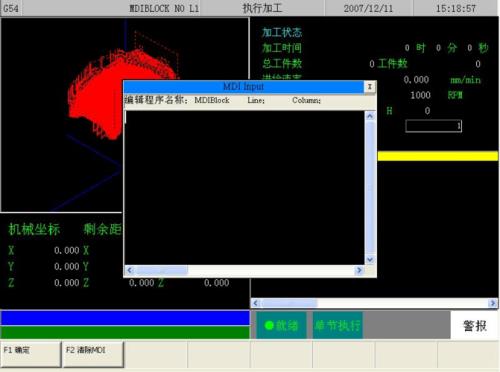The image size is (500, 372).
Task: Click the yellow highlighted program line bar
Action: pos(438,156)
